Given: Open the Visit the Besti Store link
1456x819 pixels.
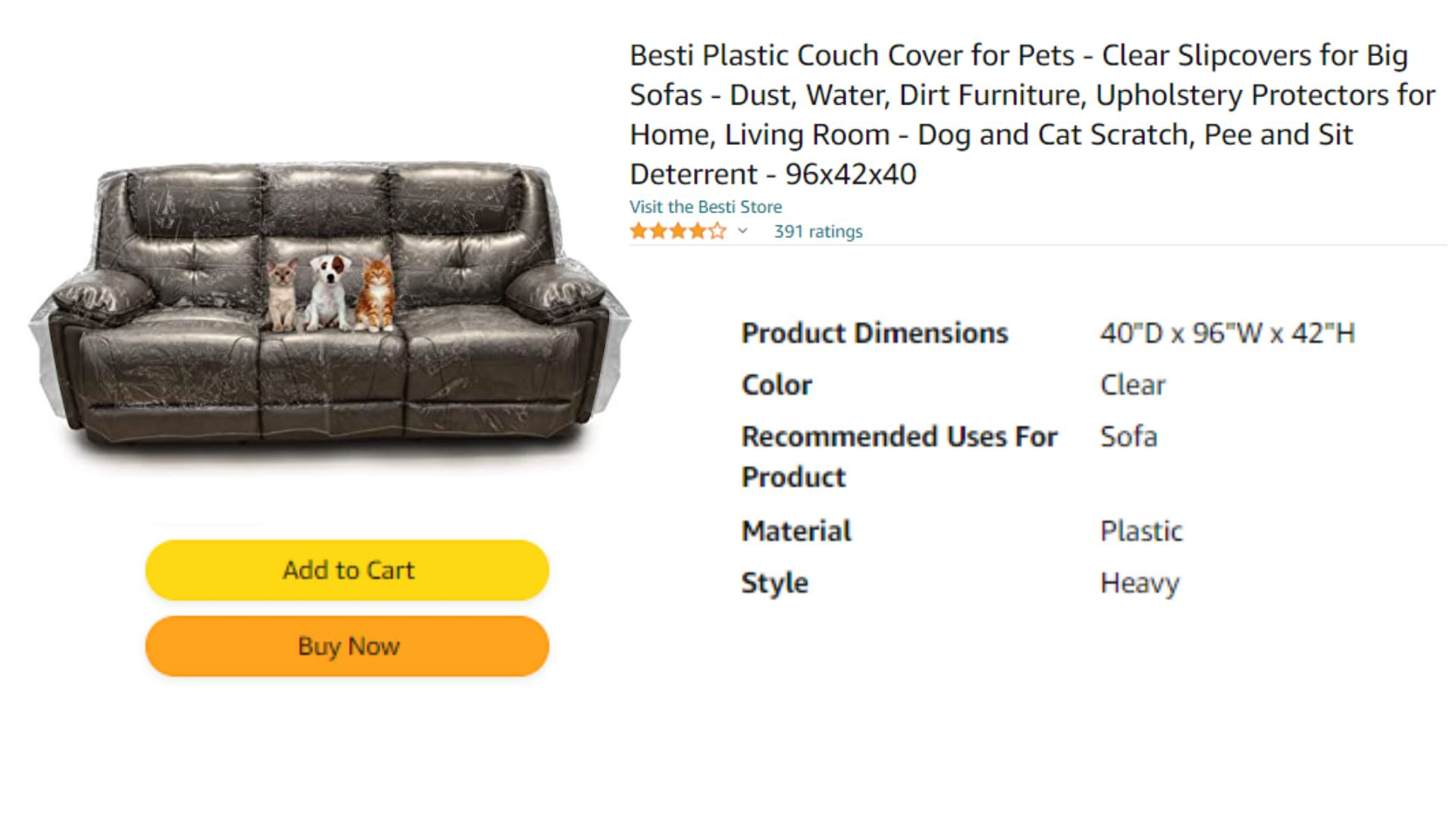Looking at the screenshot, I should click(x=705, y=207).
